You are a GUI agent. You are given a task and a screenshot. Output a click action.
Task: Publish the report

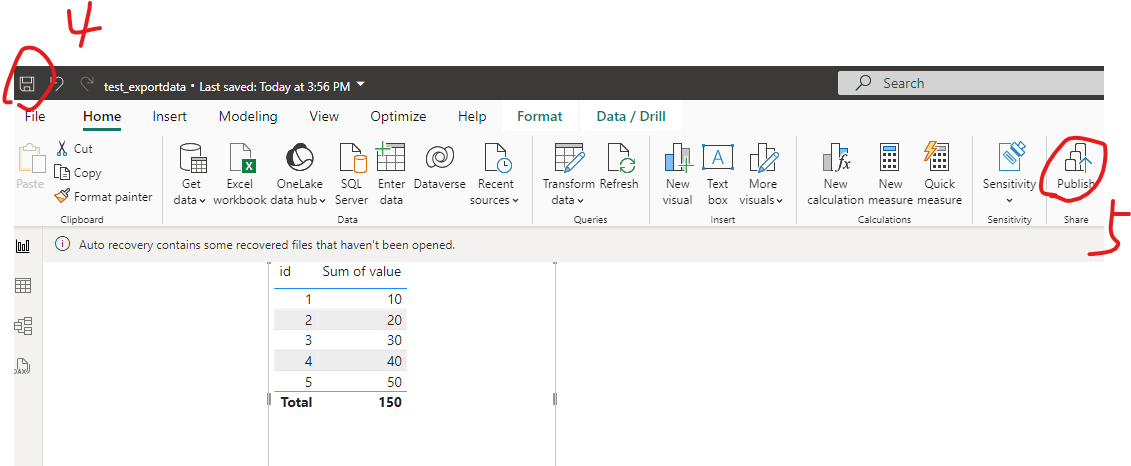[x=1075, y=167]
